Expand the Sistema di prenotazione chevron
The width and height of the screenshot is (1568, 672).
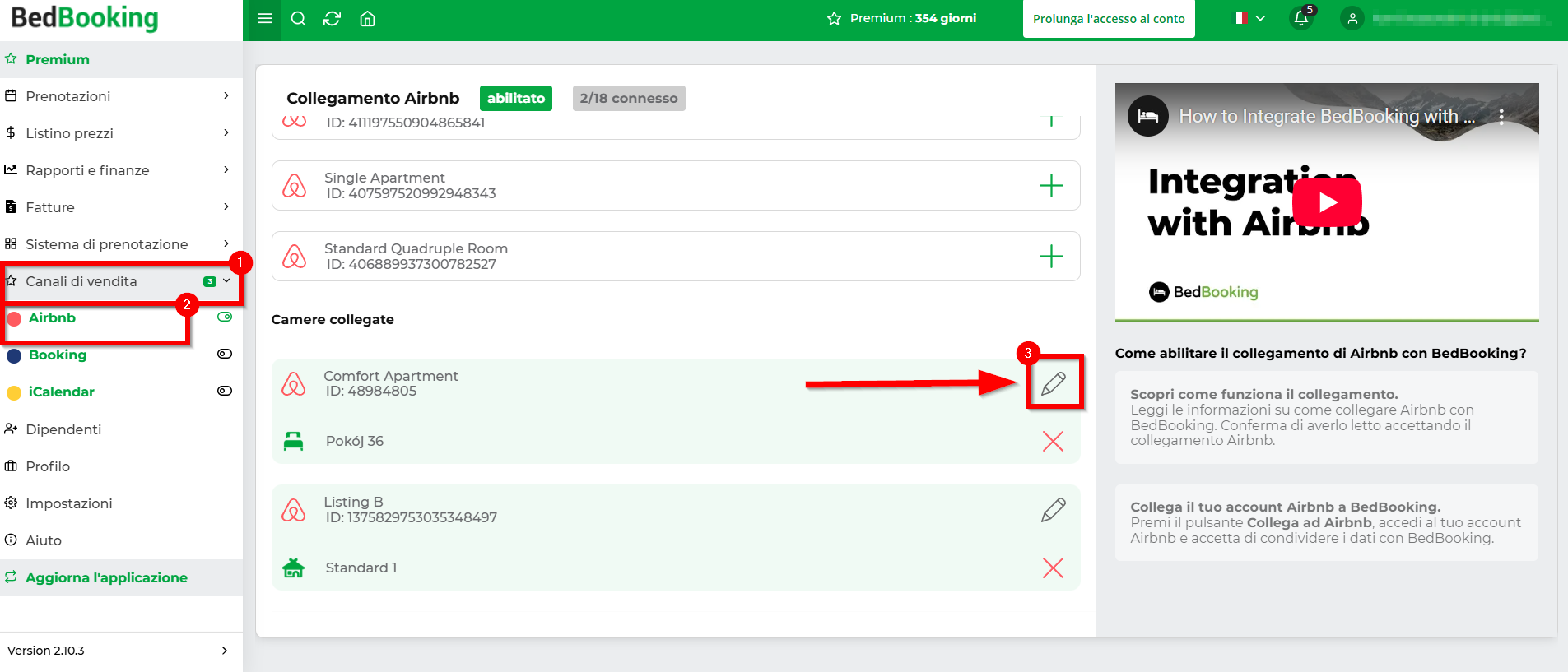(226, 243)
